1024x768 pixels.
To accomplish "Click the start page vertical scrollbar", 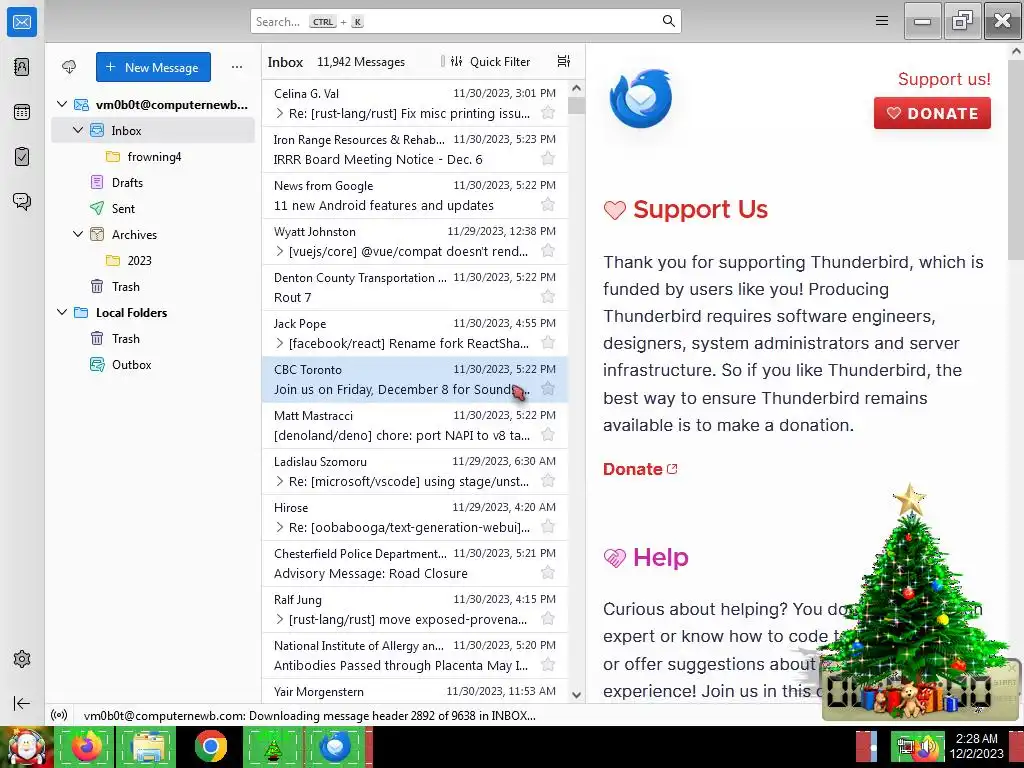I will 1016,159.
